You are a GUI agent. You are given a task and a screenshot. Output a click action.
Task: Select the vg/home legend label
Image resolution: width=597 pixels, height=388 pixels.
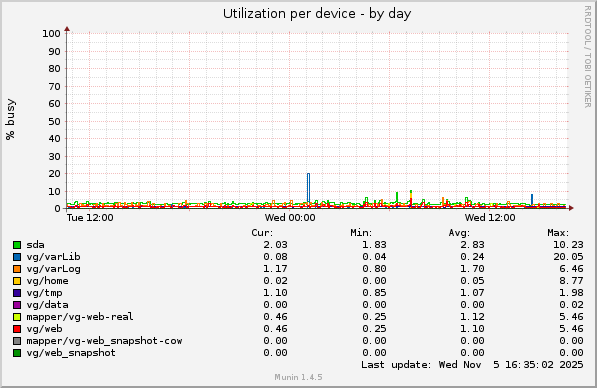(47, 281)
